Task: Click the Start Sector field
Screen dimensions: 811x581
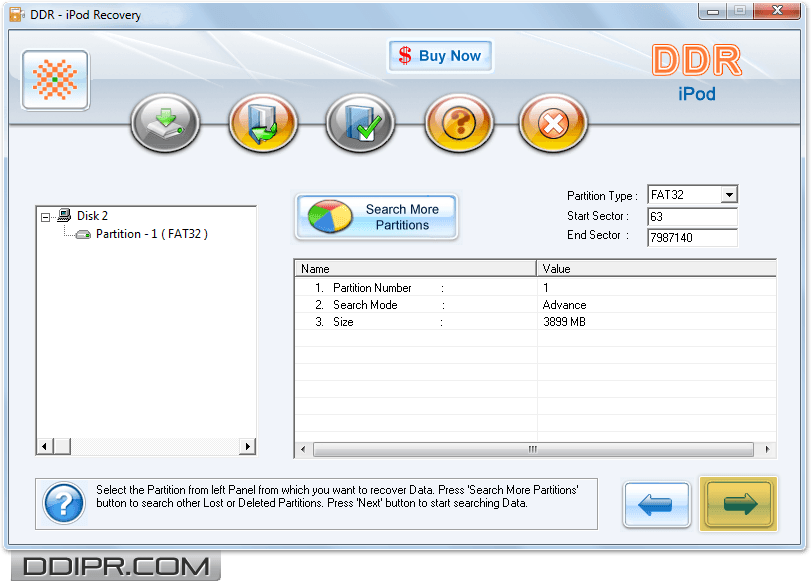Action: click(692, 216)
